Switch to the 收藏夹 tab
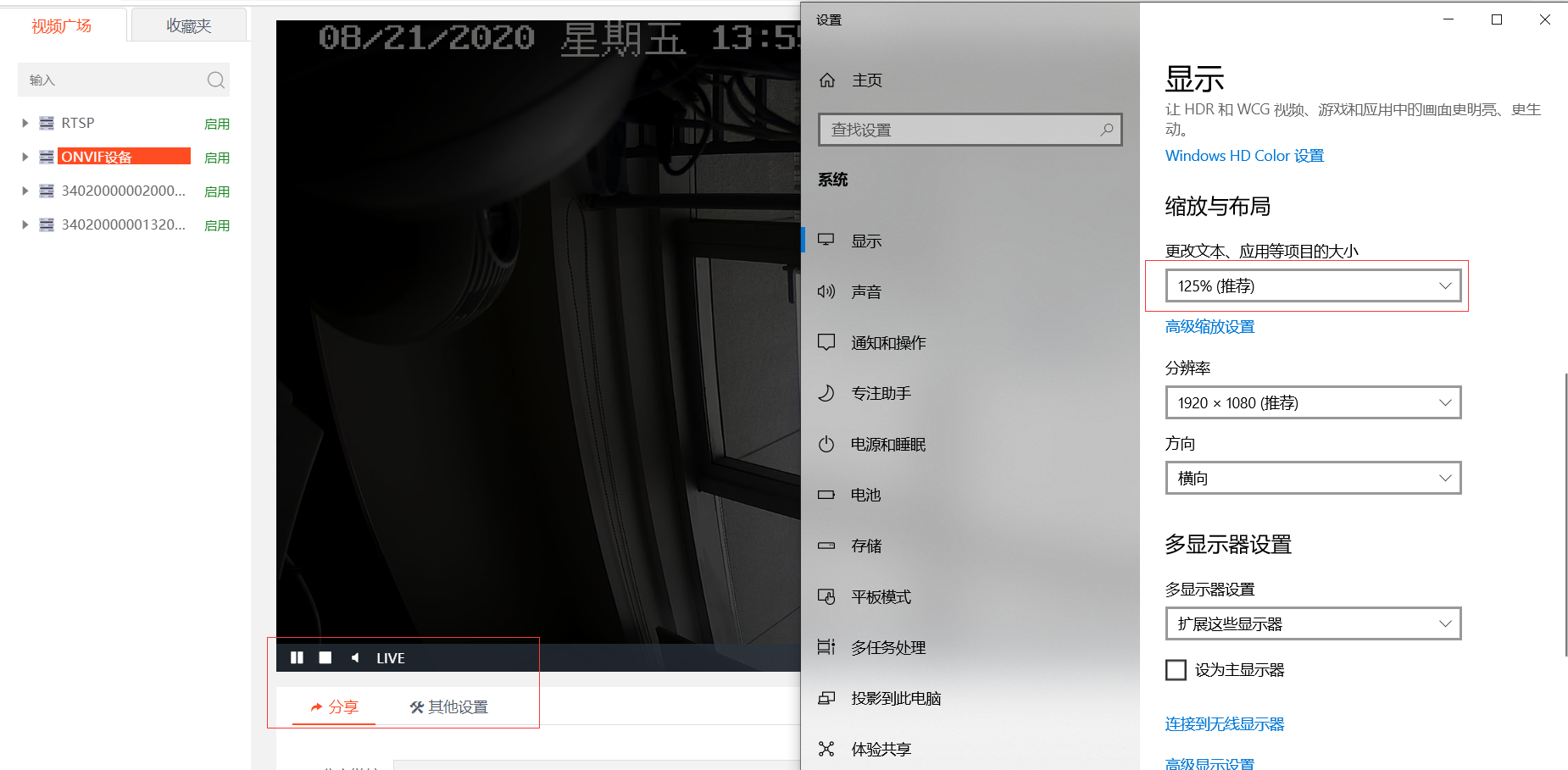 click(x=189, y=25)
